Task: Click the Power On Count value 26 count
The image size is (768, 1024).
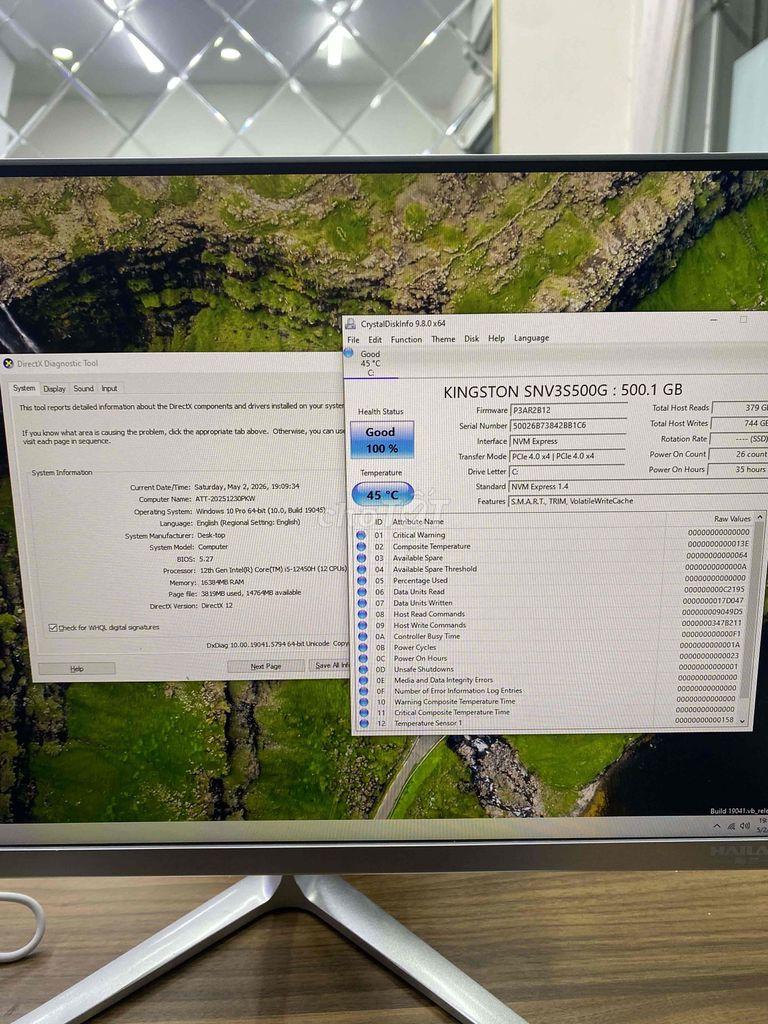Action: tap(739, 454)
